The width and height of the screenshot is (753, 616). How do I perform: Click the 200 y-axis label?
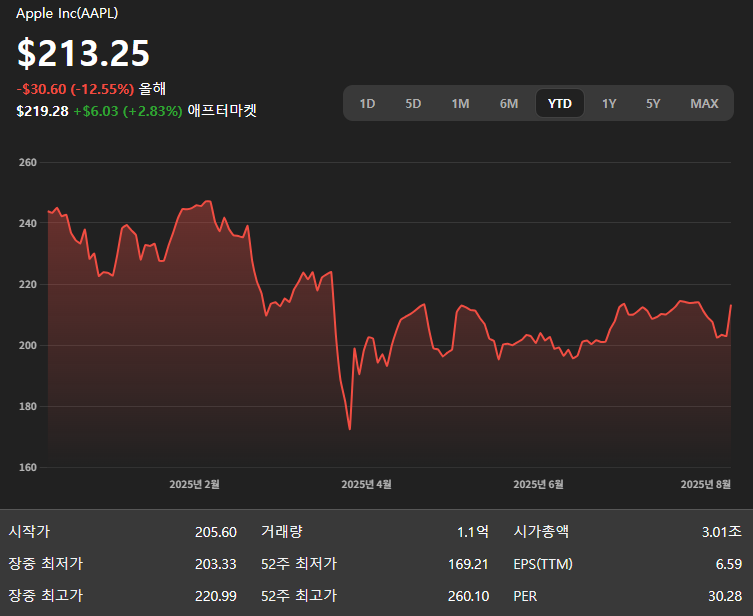(x=28, y=345)
